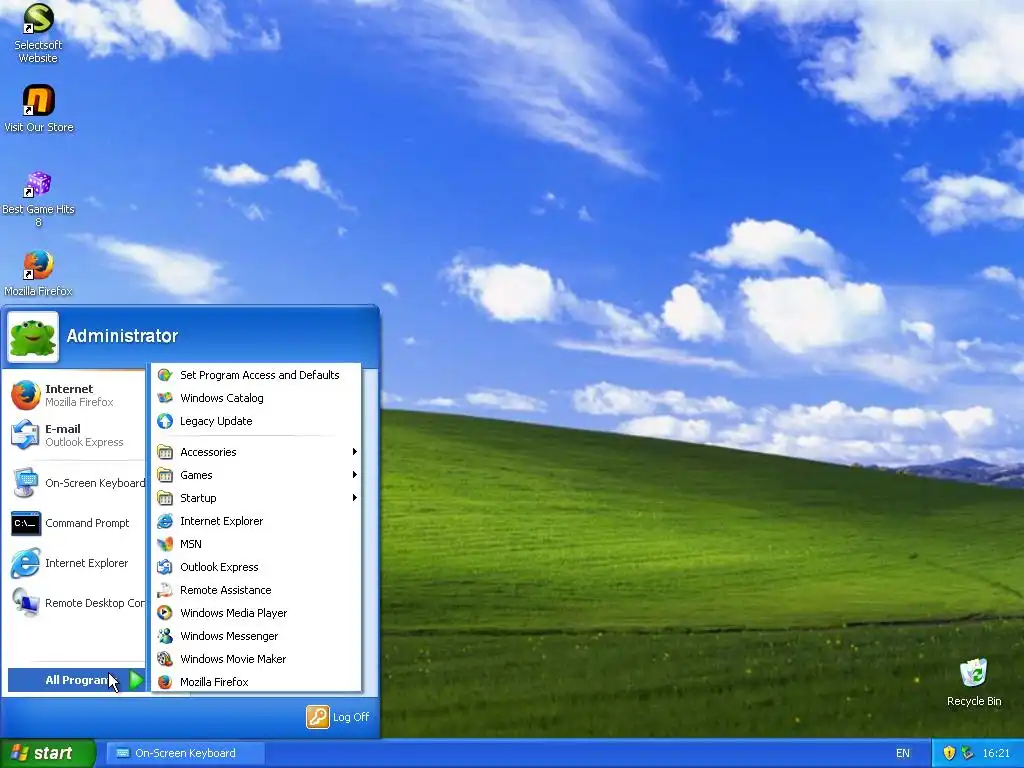Click the network connection tray icon

[x=968, y=753]
